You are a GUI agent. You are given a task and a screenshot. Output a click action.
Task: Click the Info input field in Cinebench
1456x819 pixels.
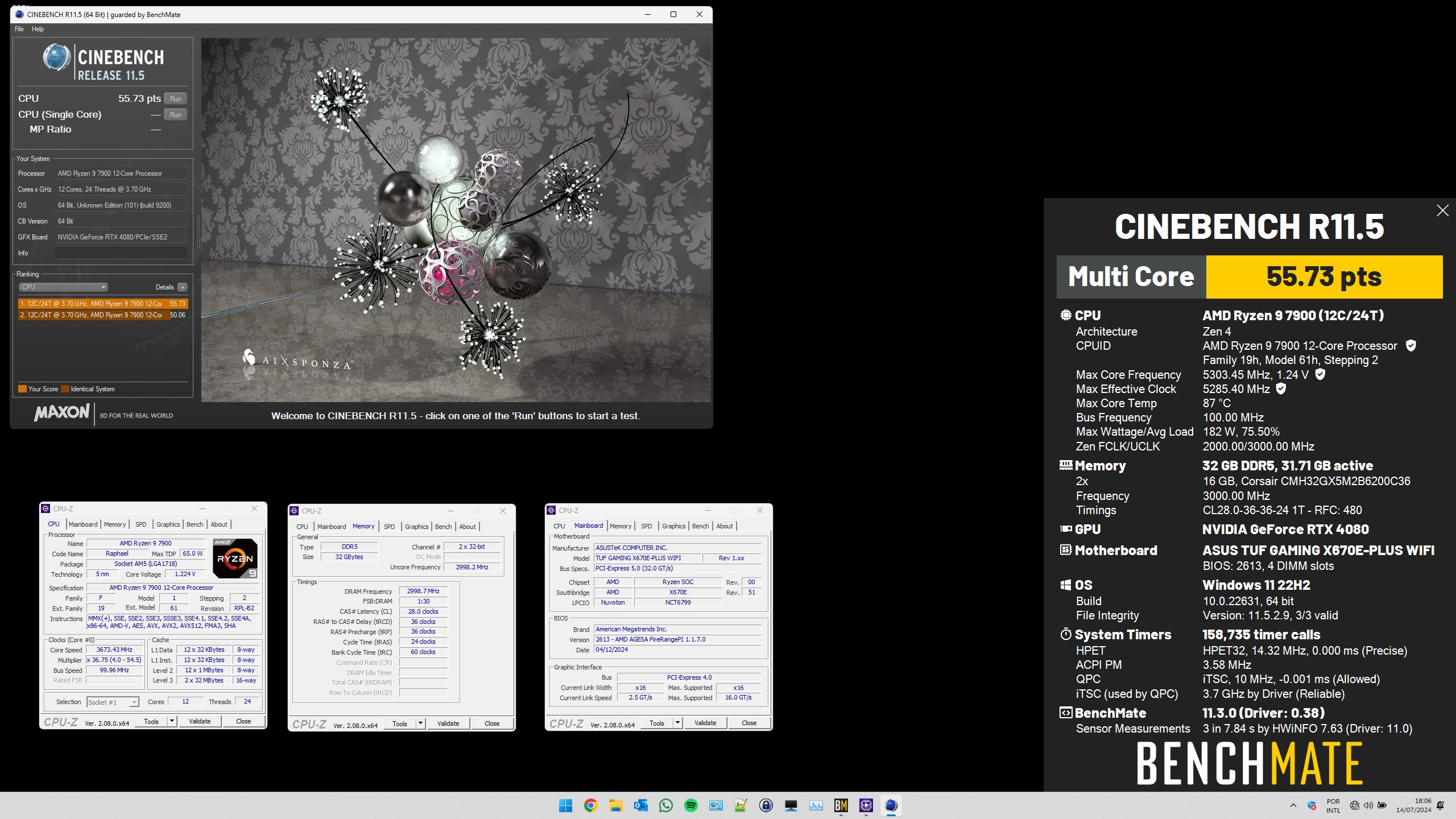(121, 253)
